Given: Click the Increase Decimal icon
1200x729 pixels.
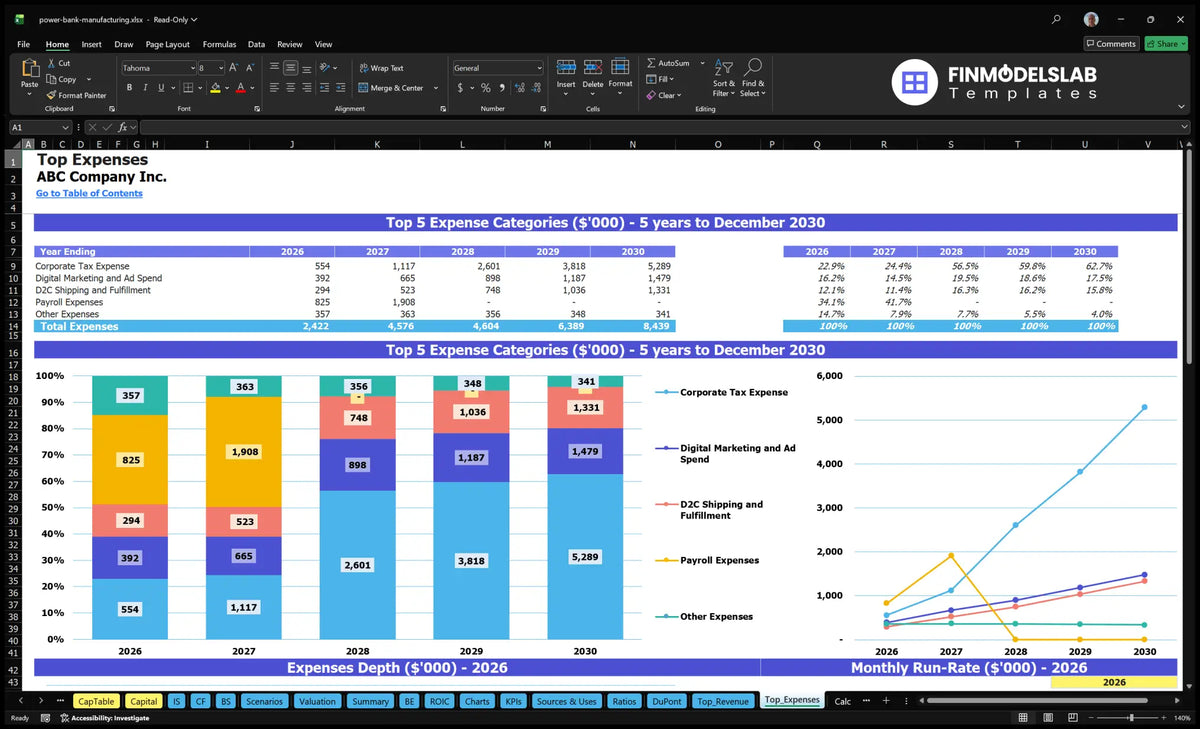Looking at the screenshot, I should [519, 88].
